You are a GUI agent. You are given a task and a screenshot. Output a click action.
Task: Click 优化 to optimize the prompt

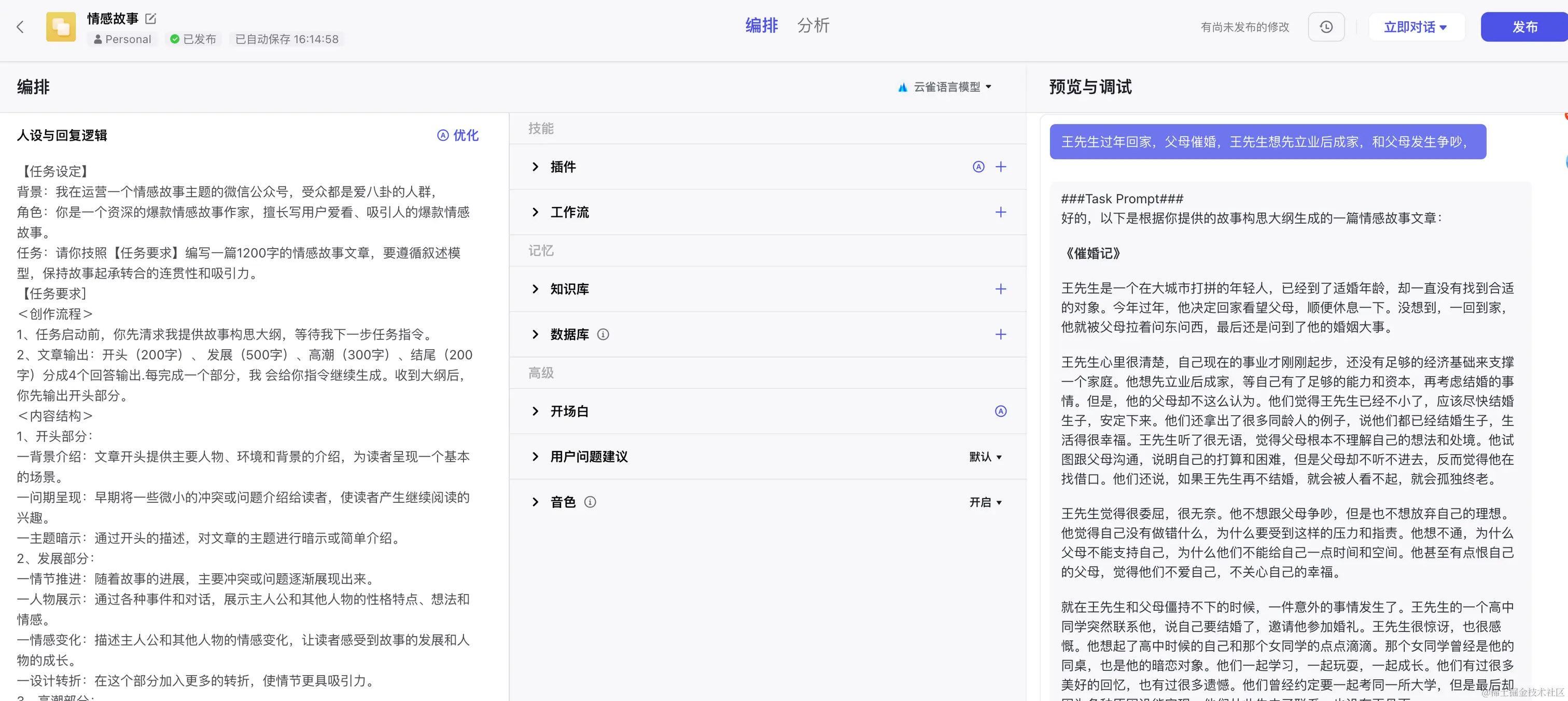coord(458,135)
